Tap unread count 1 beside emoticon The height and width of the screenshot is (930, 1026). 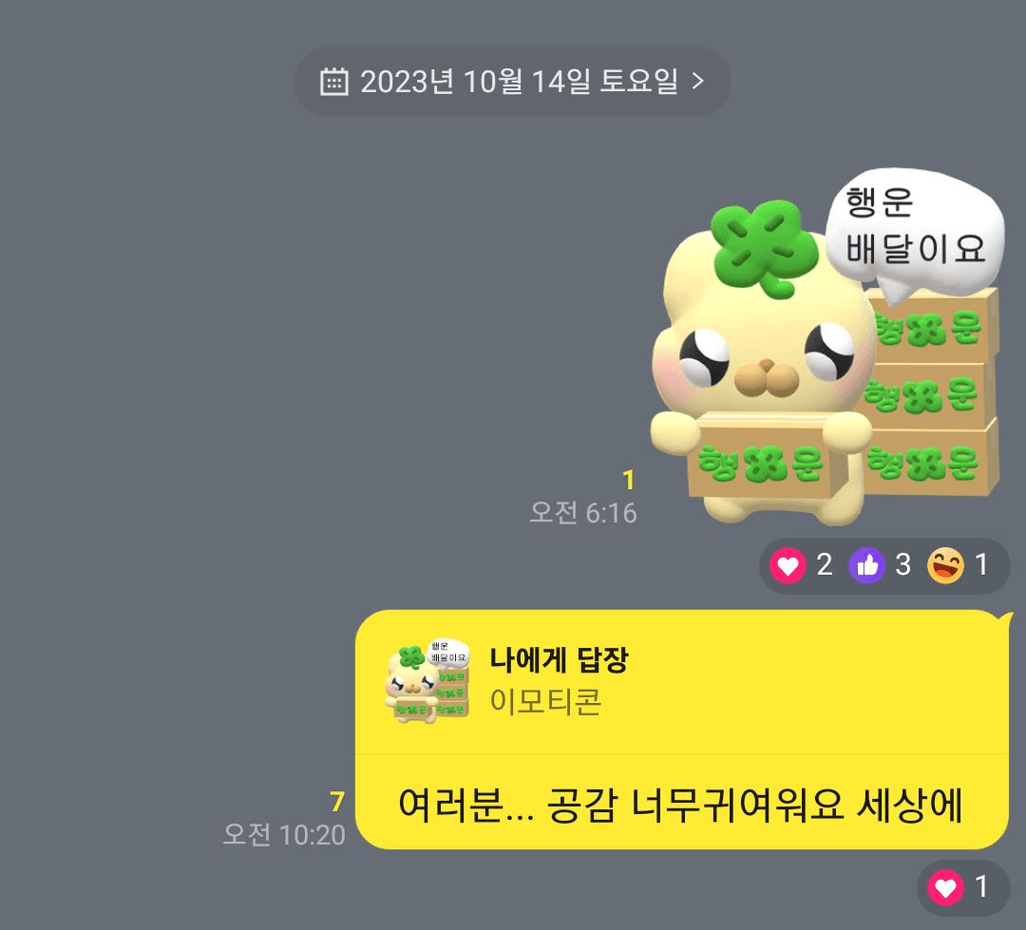pyautogui.click(x=629, y=480)
